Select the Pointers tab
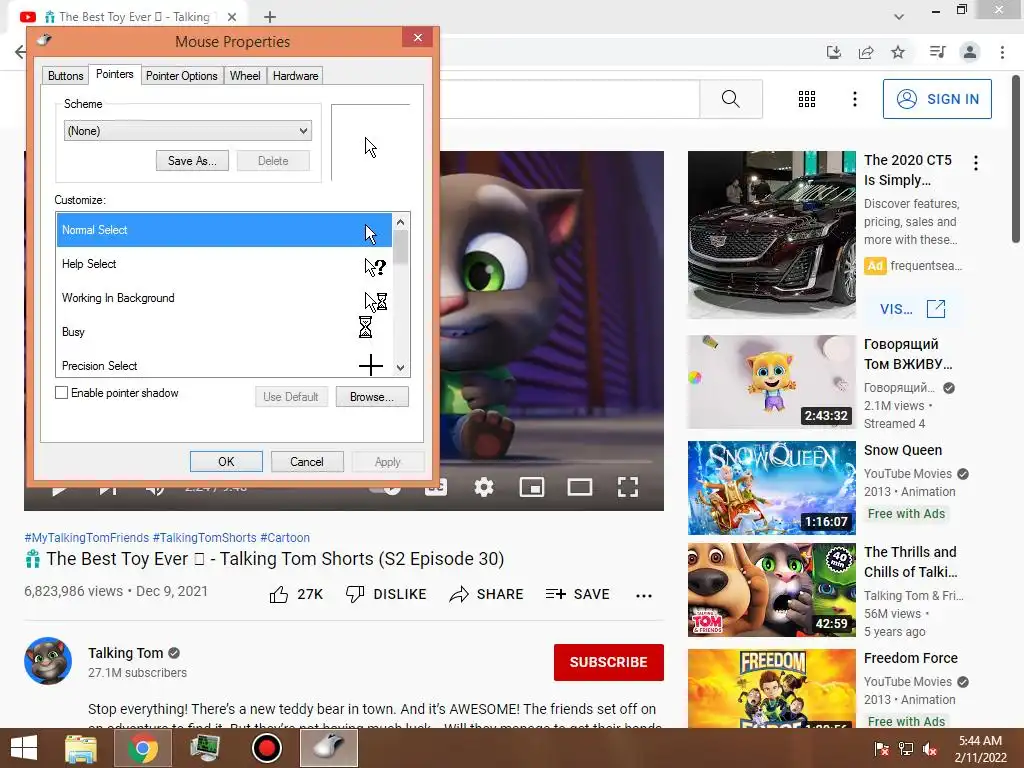This screenshot has height=768, width=1024. tap(114, 74)
